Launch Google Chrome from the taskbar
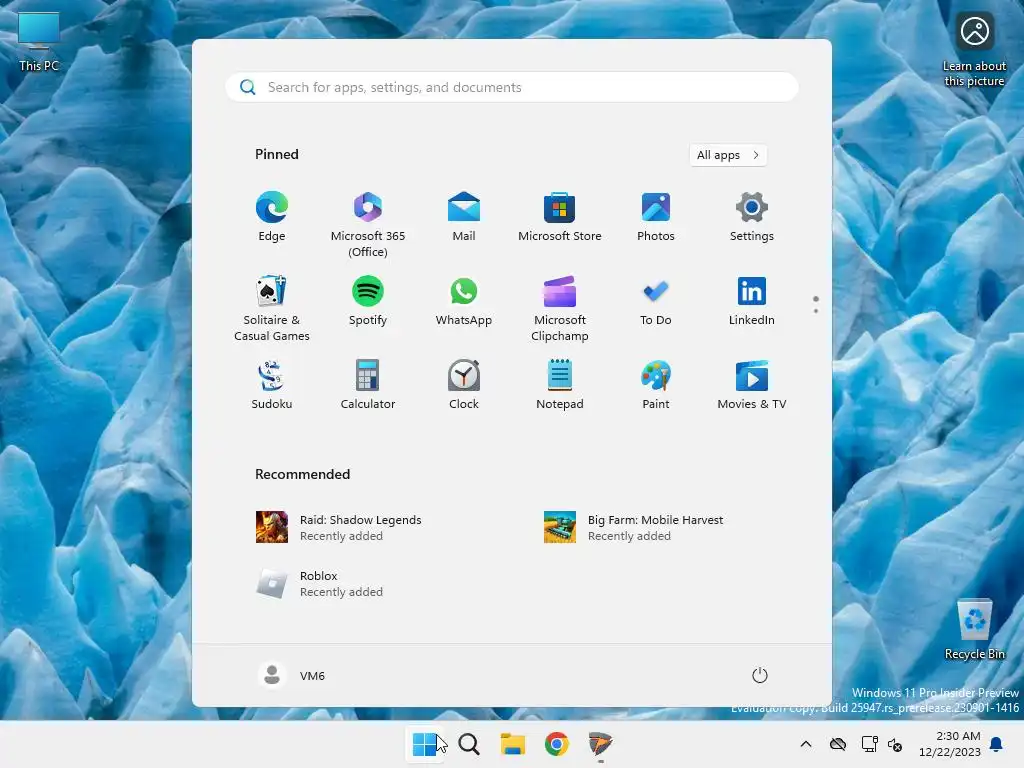This screenshot has height=768, width=1024. tap(556, 744)
